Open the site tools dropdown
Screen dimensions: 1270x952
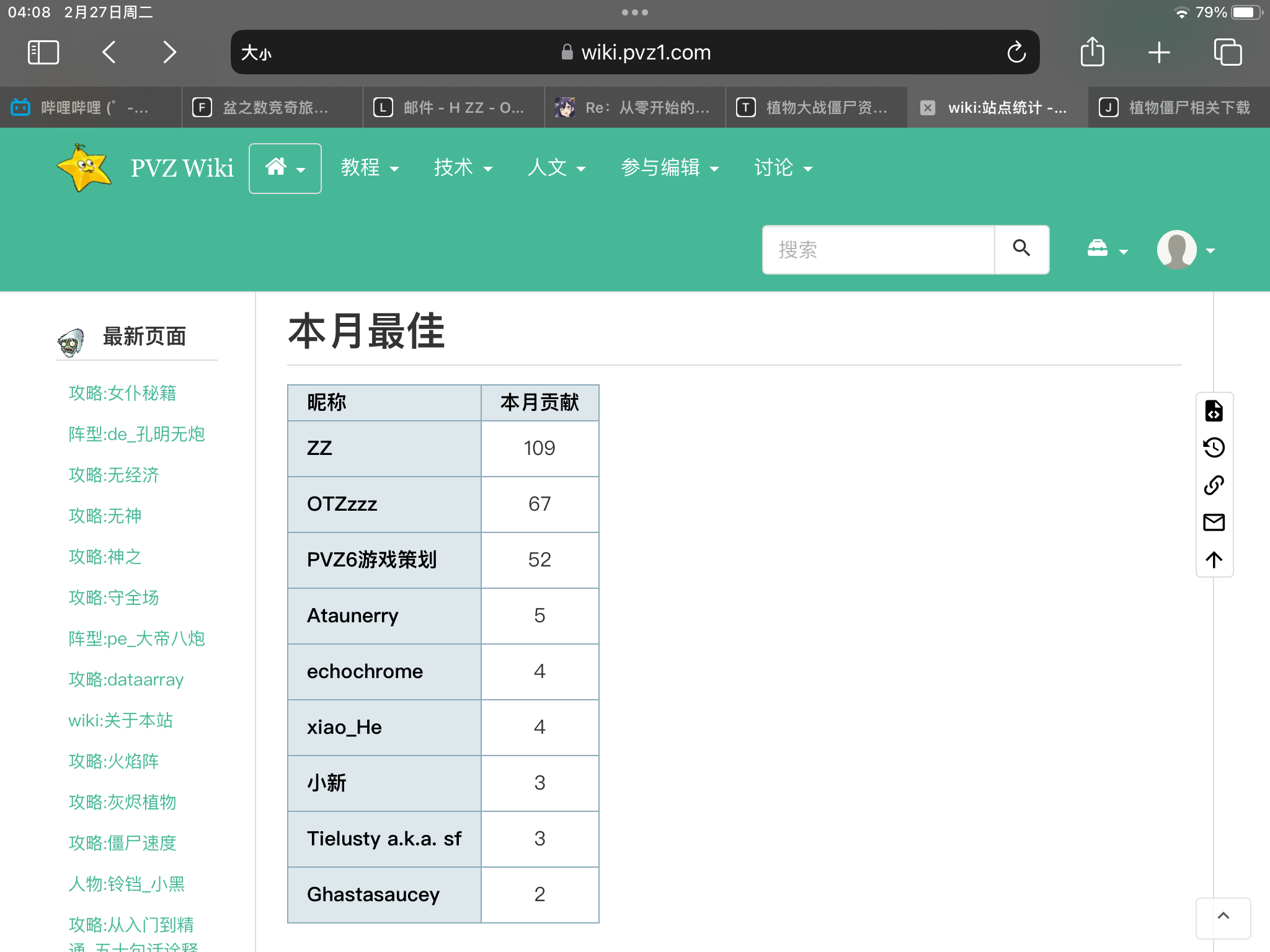[1107, 250]
